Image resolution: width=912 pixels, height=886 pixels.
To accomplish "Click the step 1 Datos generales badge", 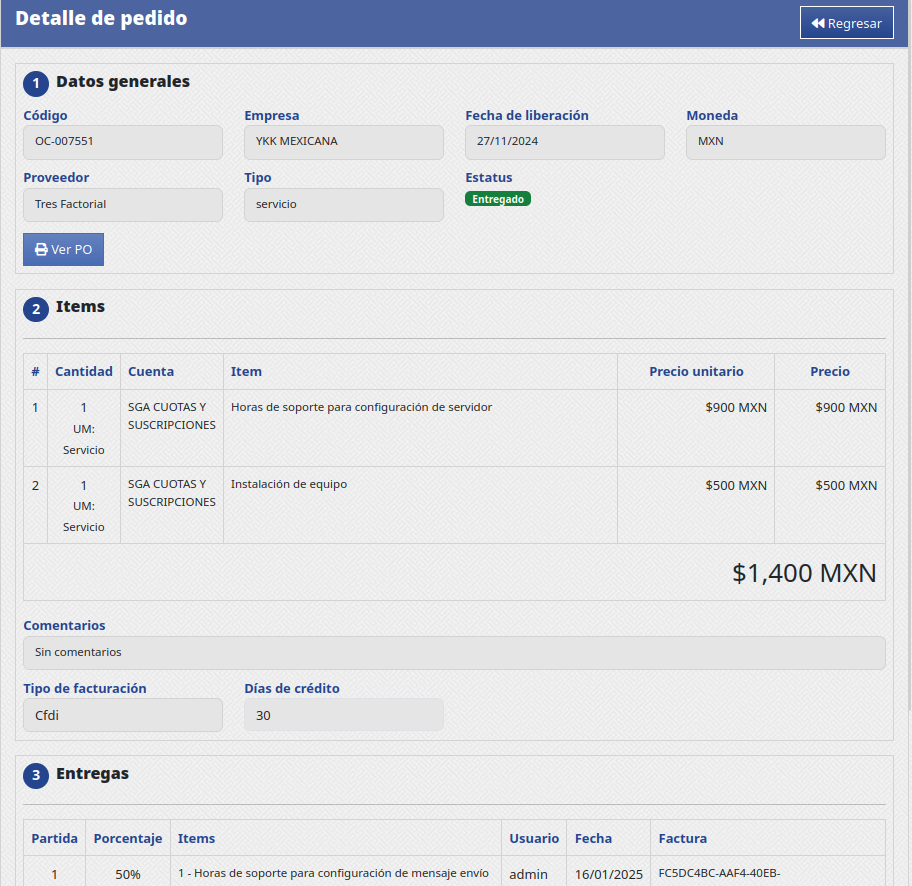I will point(35,83).
